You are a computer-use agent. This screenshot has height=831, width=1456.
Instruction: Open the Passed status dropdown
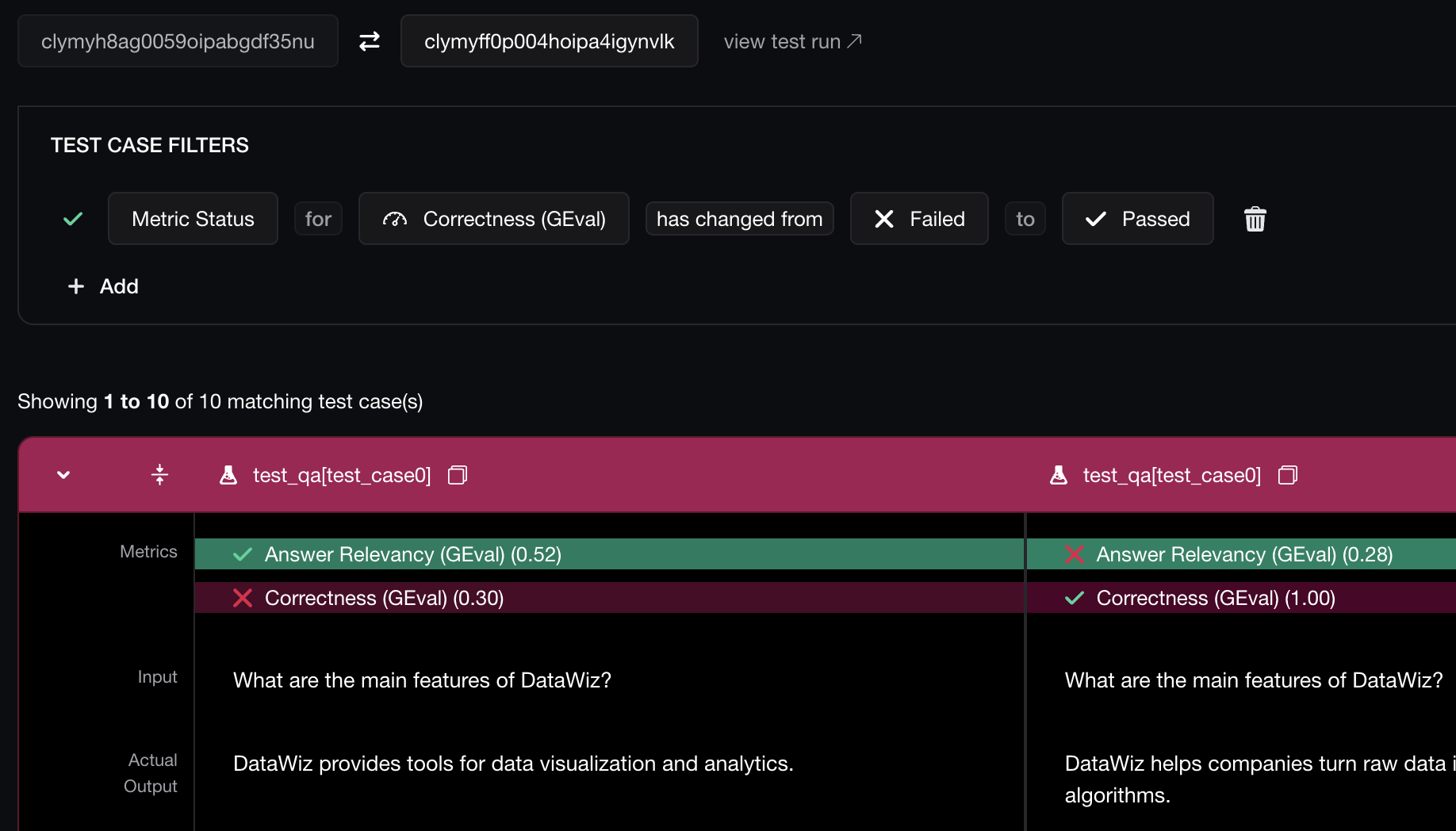point(1137,219)
